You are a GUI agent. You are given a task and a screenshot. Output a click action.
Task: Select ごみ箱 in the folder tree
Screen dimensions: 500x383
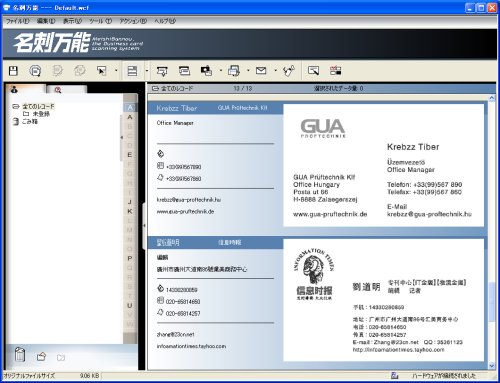(x=30, y=122)
